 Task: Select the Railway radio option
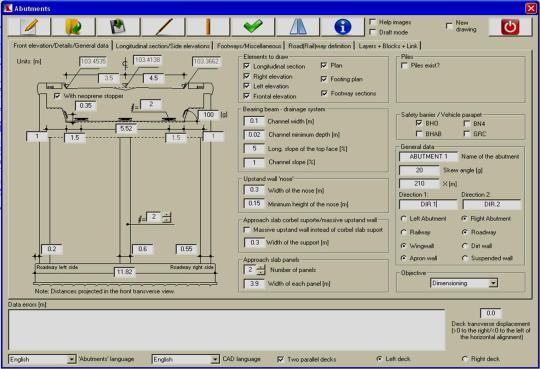(404, 232)
